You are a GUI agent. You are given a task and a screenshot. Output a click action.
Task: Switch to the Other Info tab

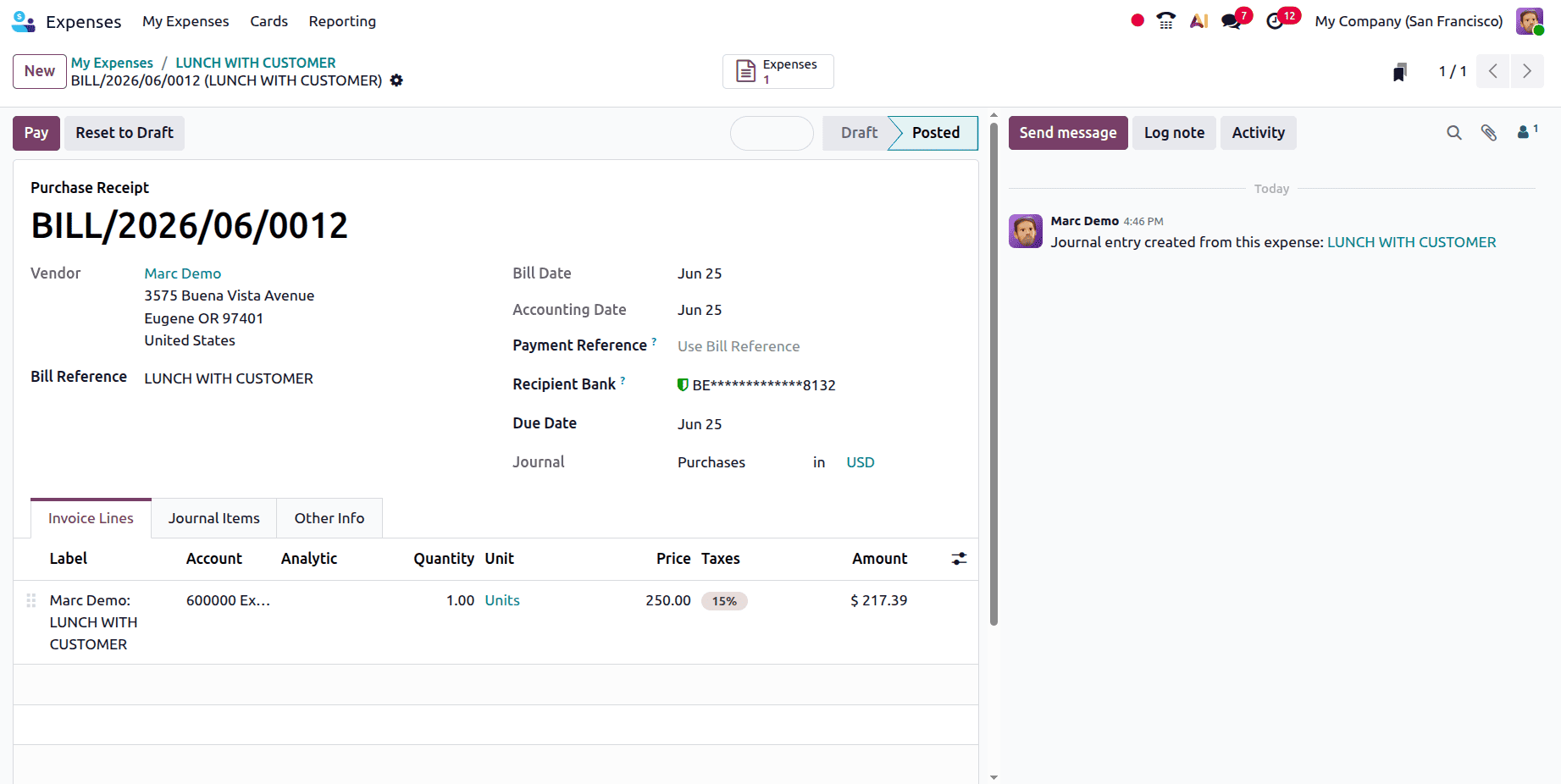point(329,518)
